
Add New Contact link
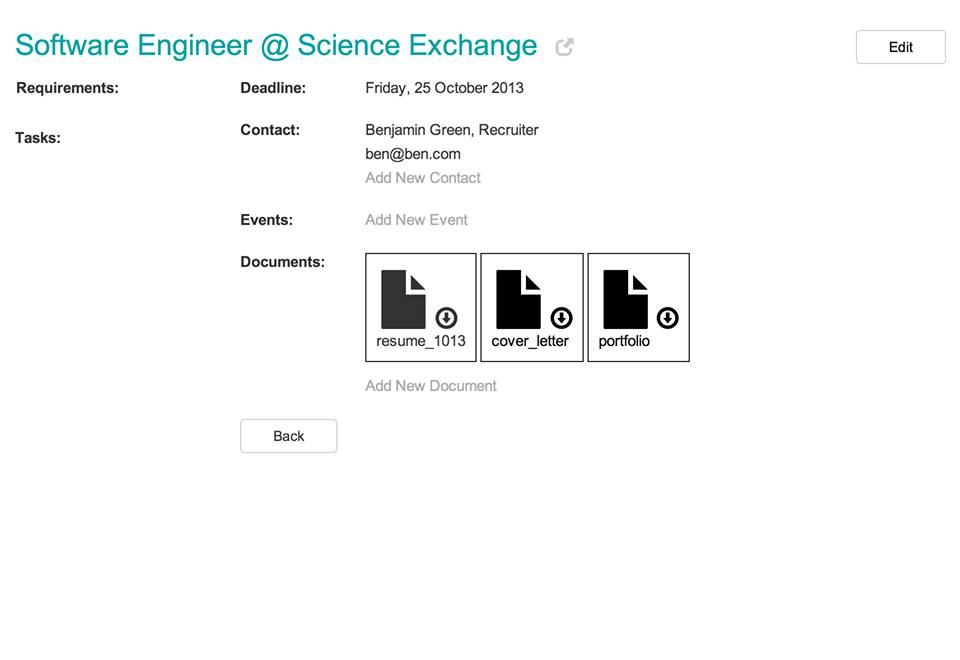point(423,178)
